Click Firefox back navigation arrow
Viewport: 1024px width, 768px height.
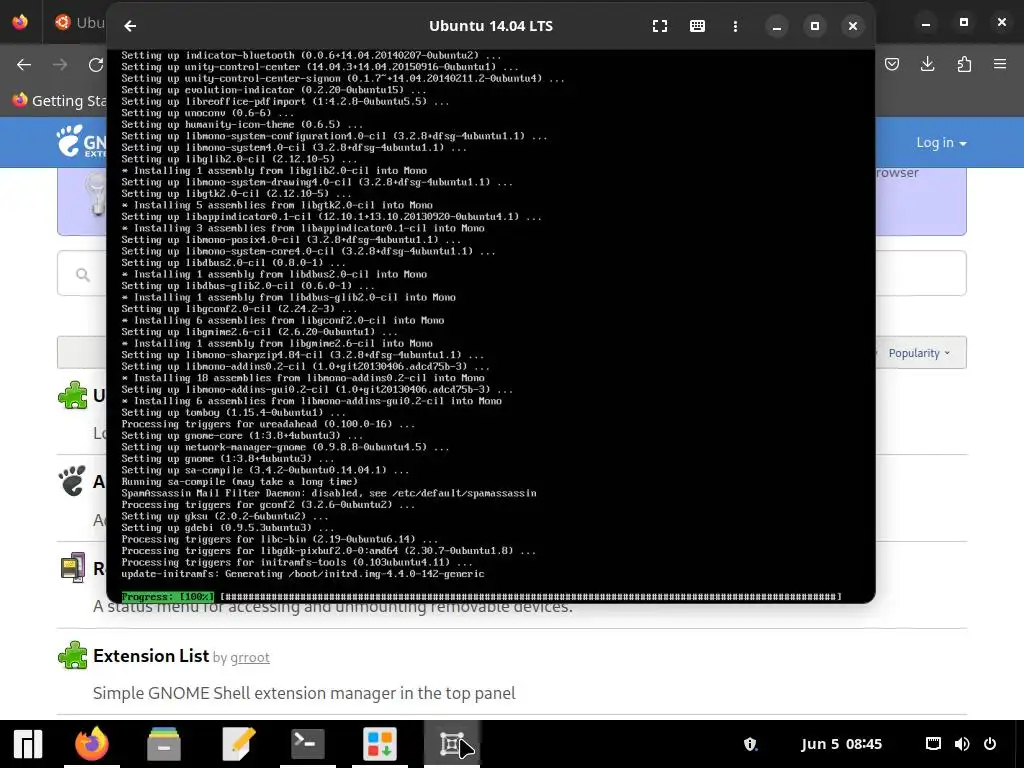tap(24, 65)
